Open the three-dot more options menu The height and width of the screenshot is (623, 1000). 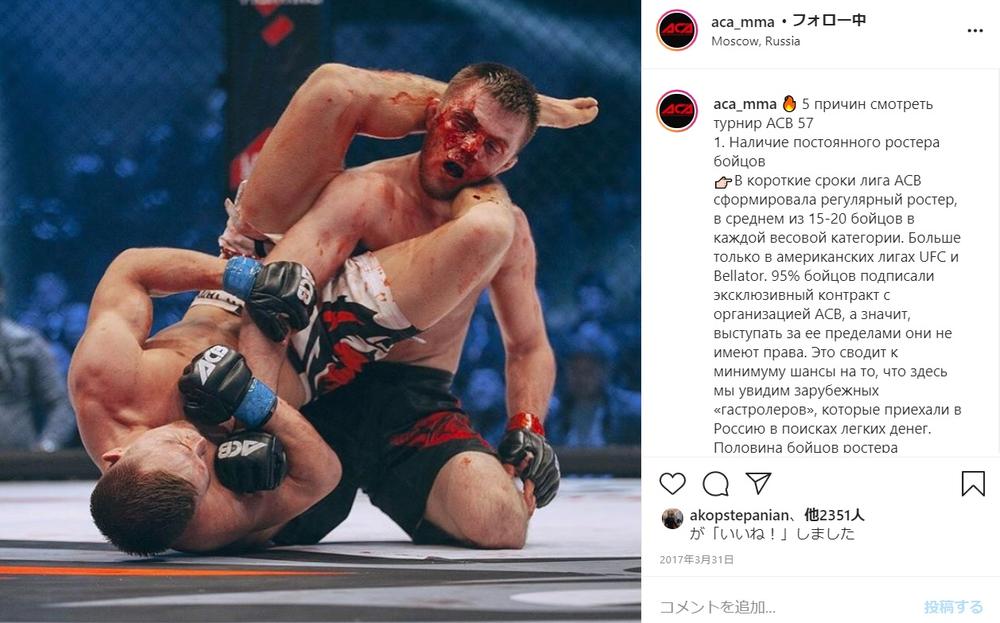974,31
